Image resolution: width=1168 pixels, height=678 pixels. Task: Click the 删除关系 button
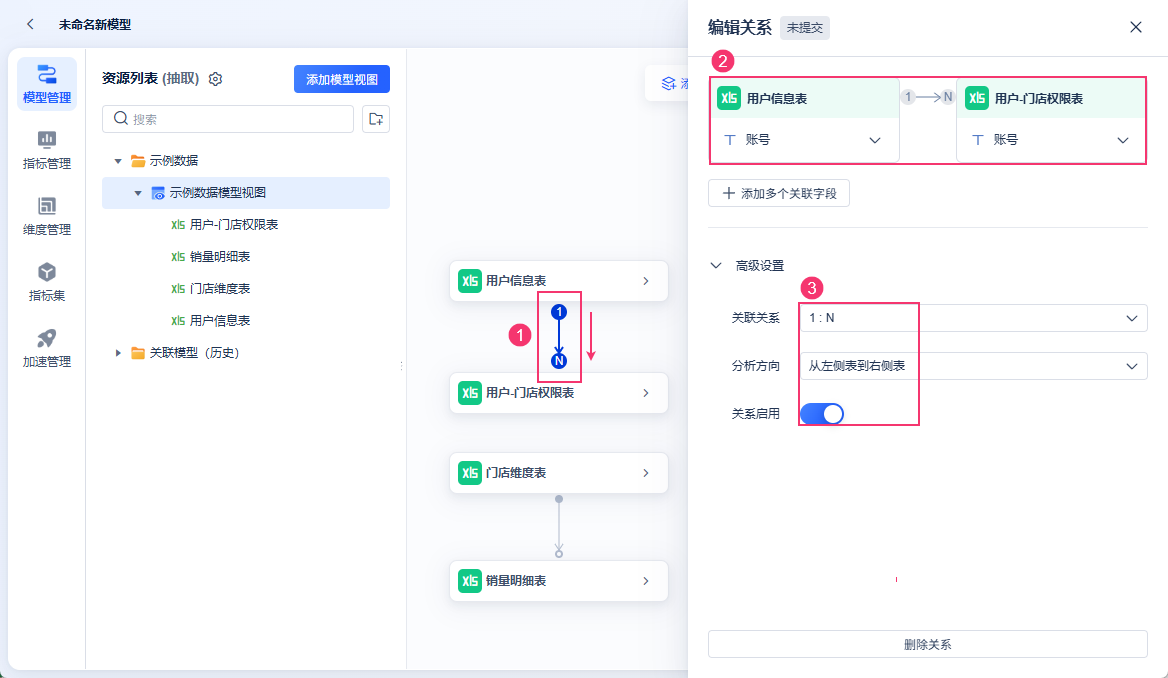pos(927,644)
